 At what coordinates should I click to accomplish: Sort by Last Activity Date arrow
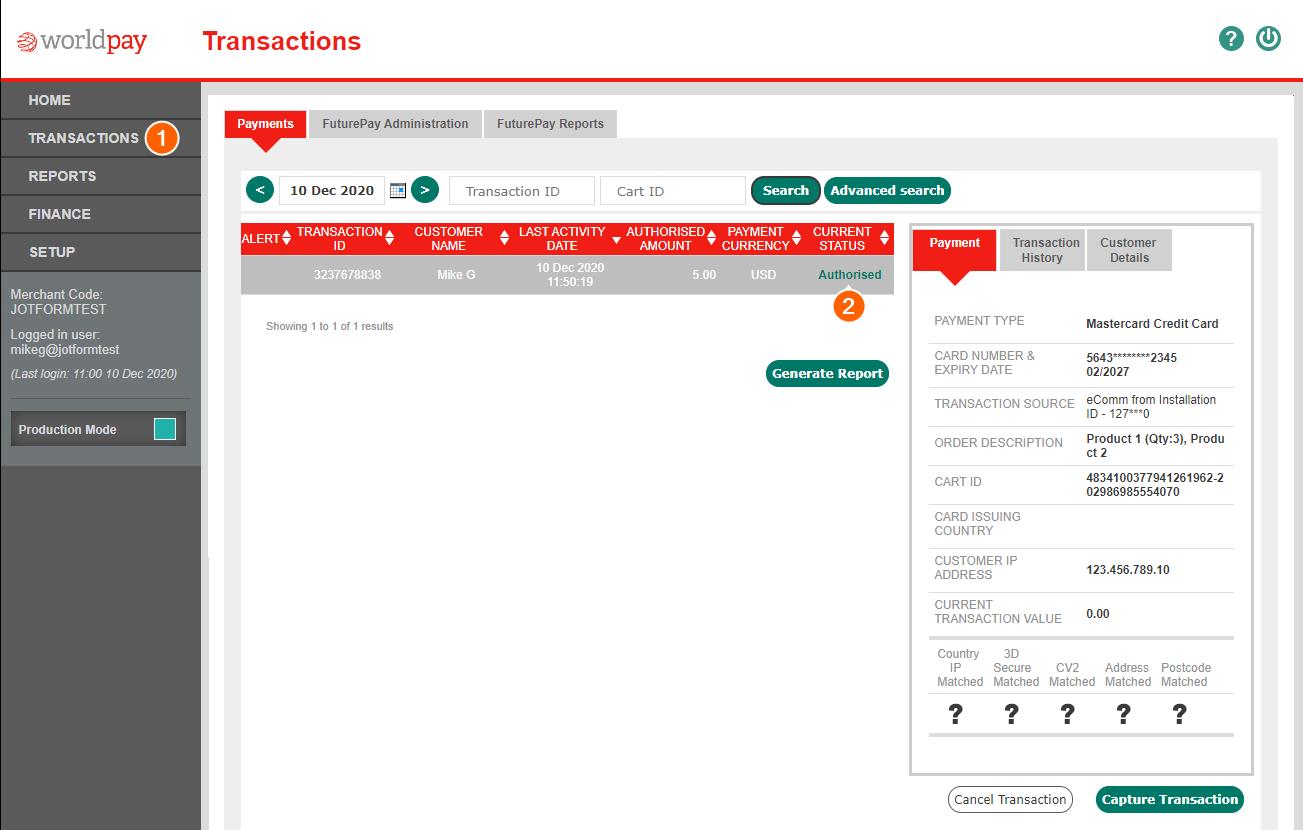[615, 240]
